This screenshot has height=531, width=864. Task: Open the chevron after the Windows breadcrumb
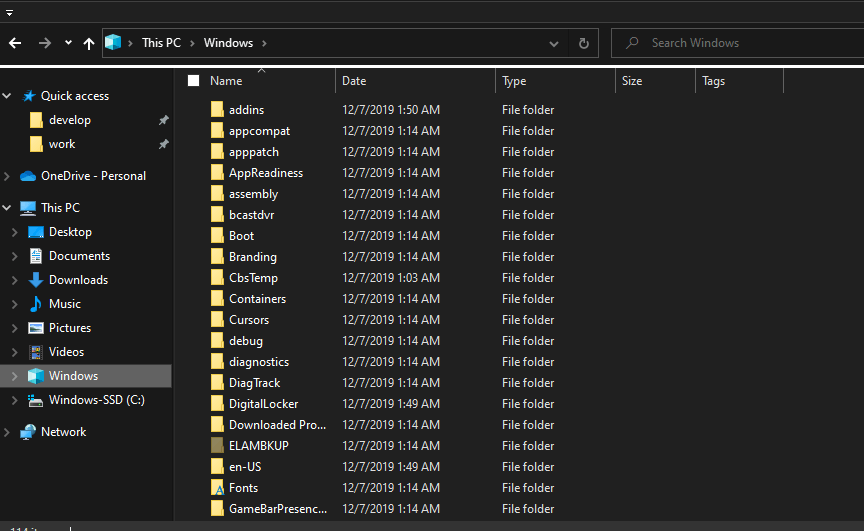(x=264, y=43)
